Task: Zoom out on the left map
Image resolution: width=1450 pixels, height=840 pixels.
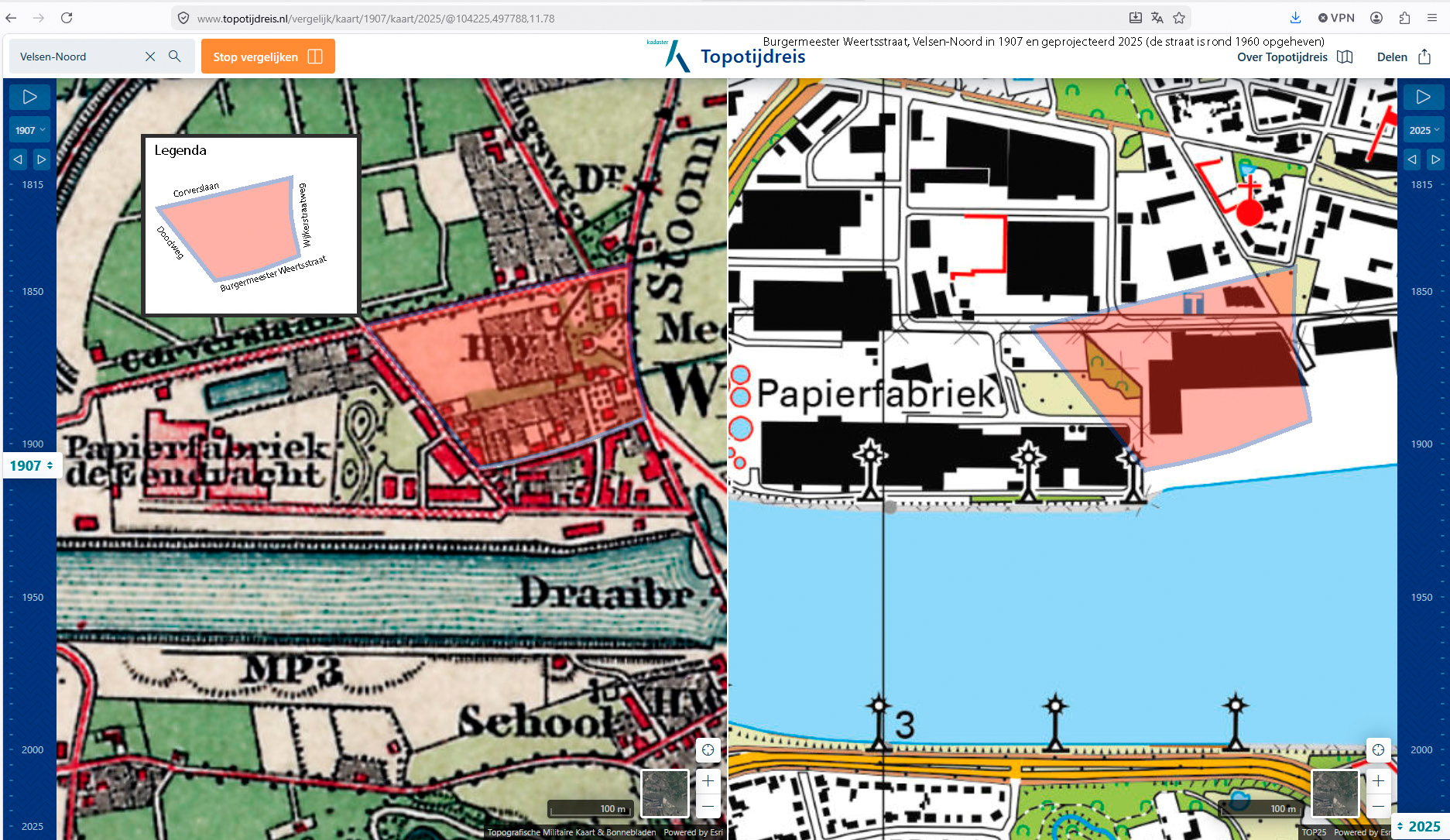Action: click(708, 806)
